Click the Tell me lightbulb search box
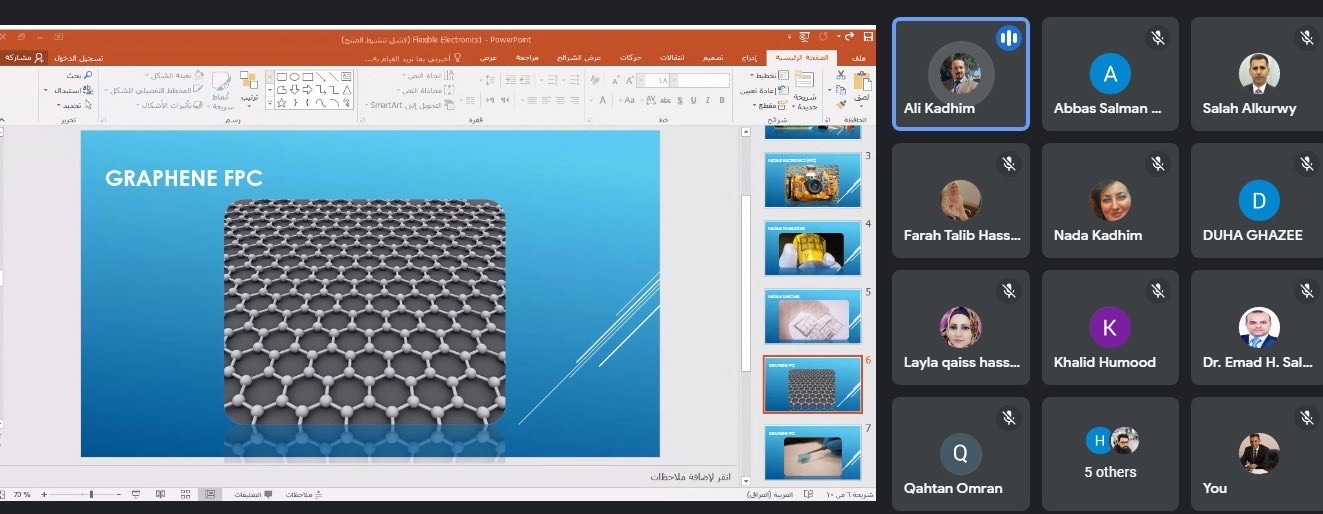Viewport: 1323px width, 514px height. pyautogui.click(x=412, y=58)
